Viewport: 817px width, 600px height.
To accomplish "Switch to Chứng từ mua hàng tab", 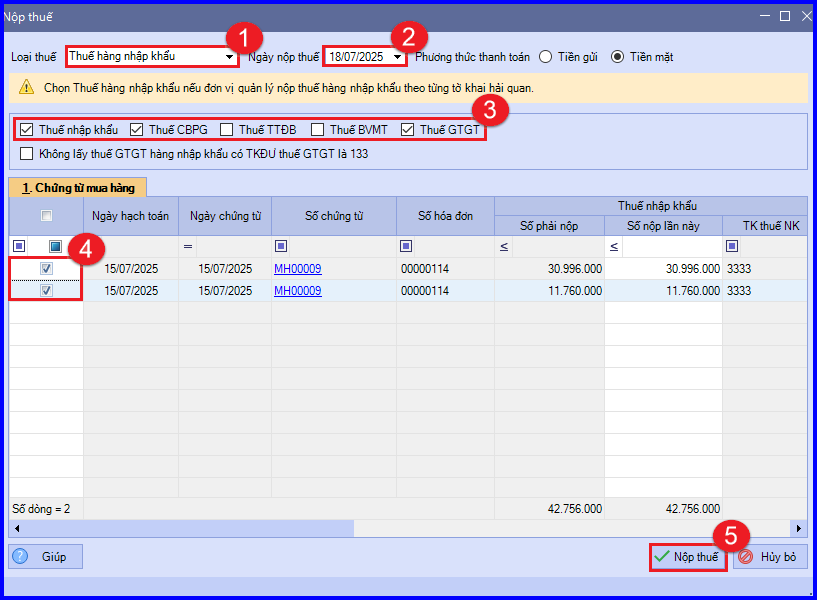I will click(78, 188).
